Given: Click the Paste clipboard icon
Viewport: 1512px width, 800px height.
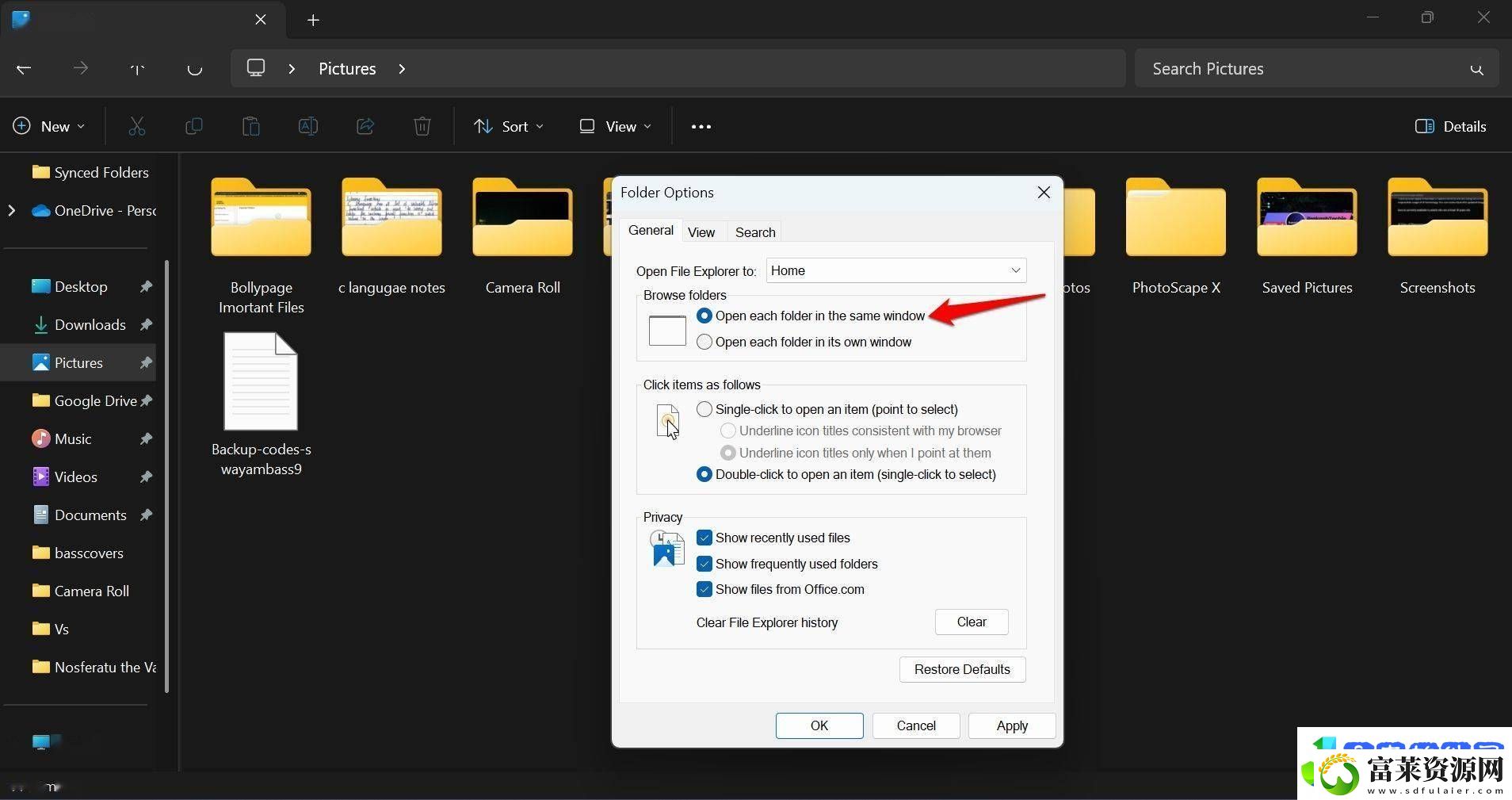Looking at the screenshot, I should click(x=250, y=126).
